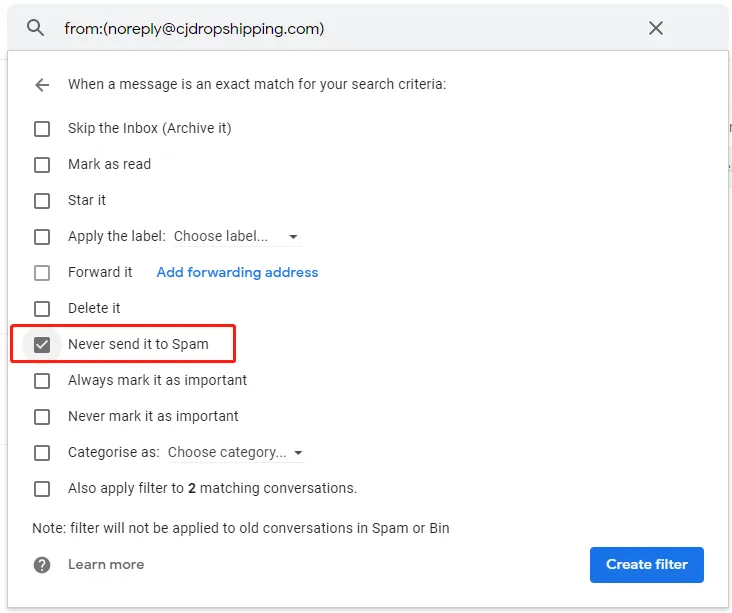Tick the Star it checkbox
The image size is (732, 613).
coord(42,201)
